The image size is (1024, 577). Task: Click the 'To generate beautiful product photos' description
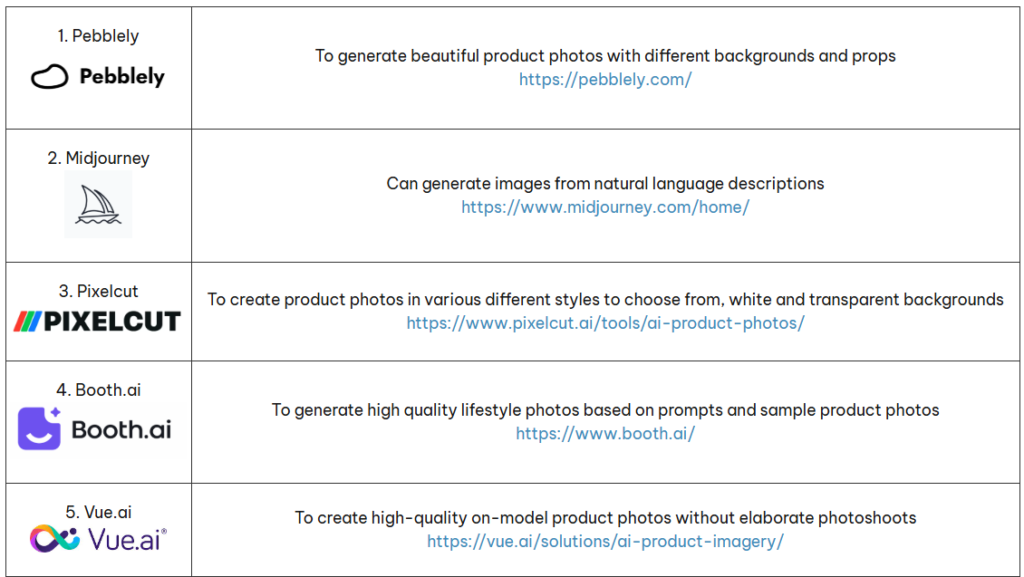(605, 56)
